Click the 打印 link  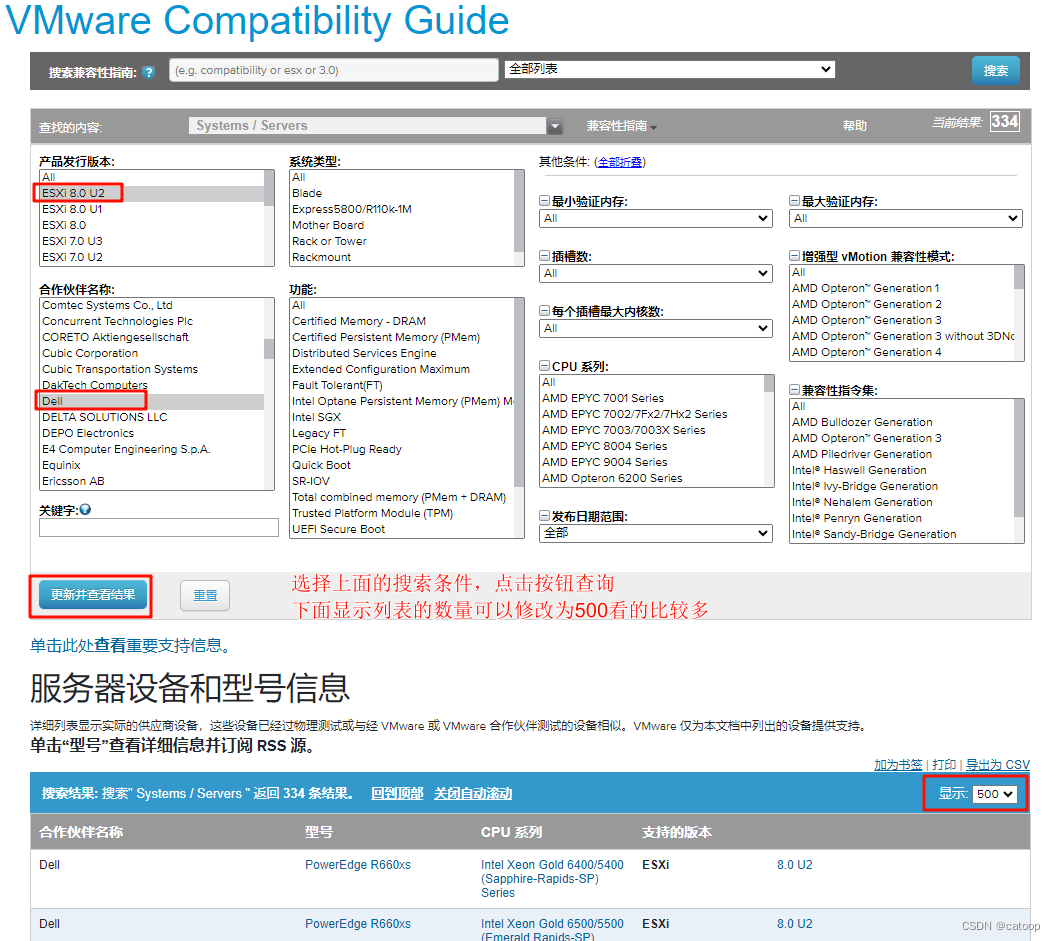coord(944,765)
